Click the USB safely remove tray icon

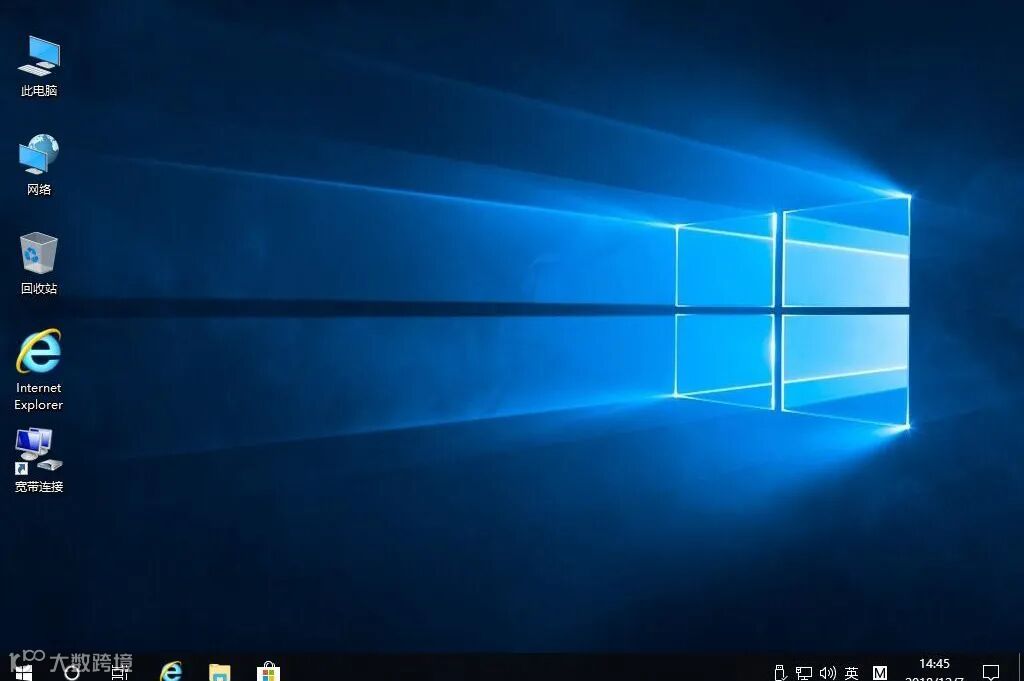[x=780, y=673]
